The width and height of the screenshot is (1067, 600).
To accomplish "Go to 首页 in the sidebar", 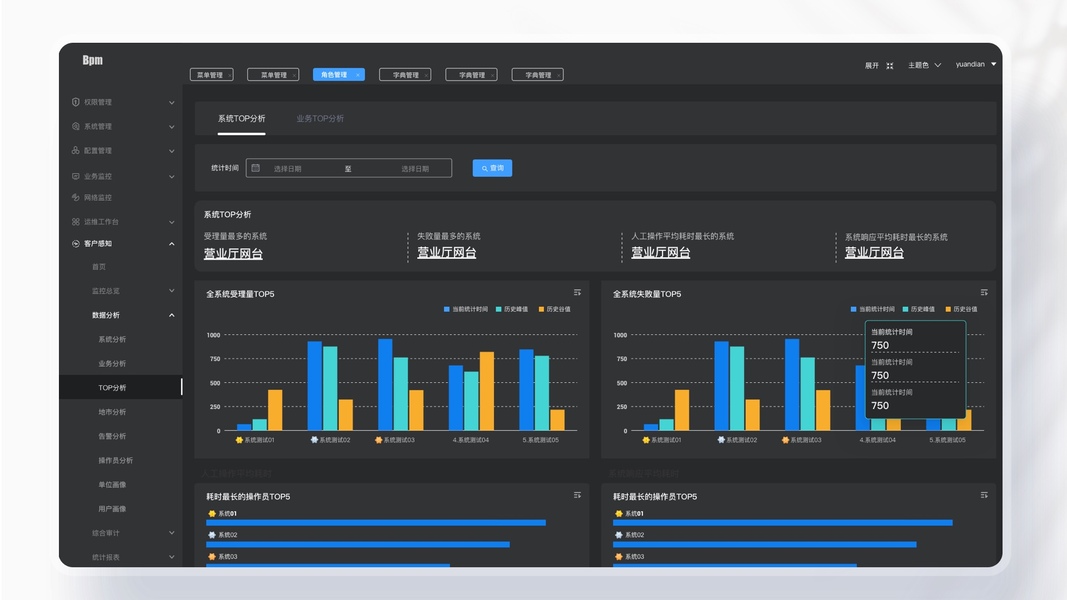I will click(99, 267).
